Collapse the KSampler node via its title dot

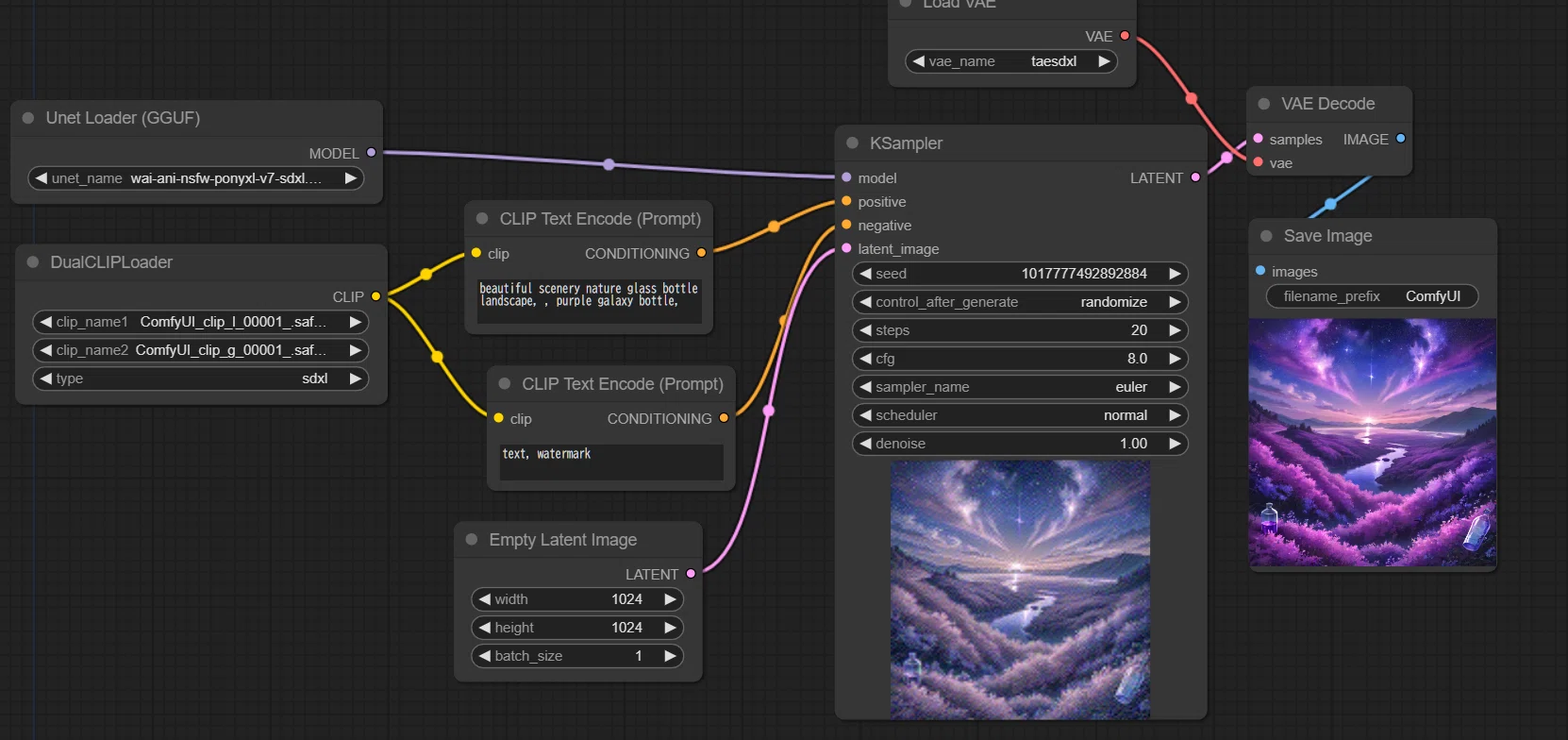click(852, 143)
